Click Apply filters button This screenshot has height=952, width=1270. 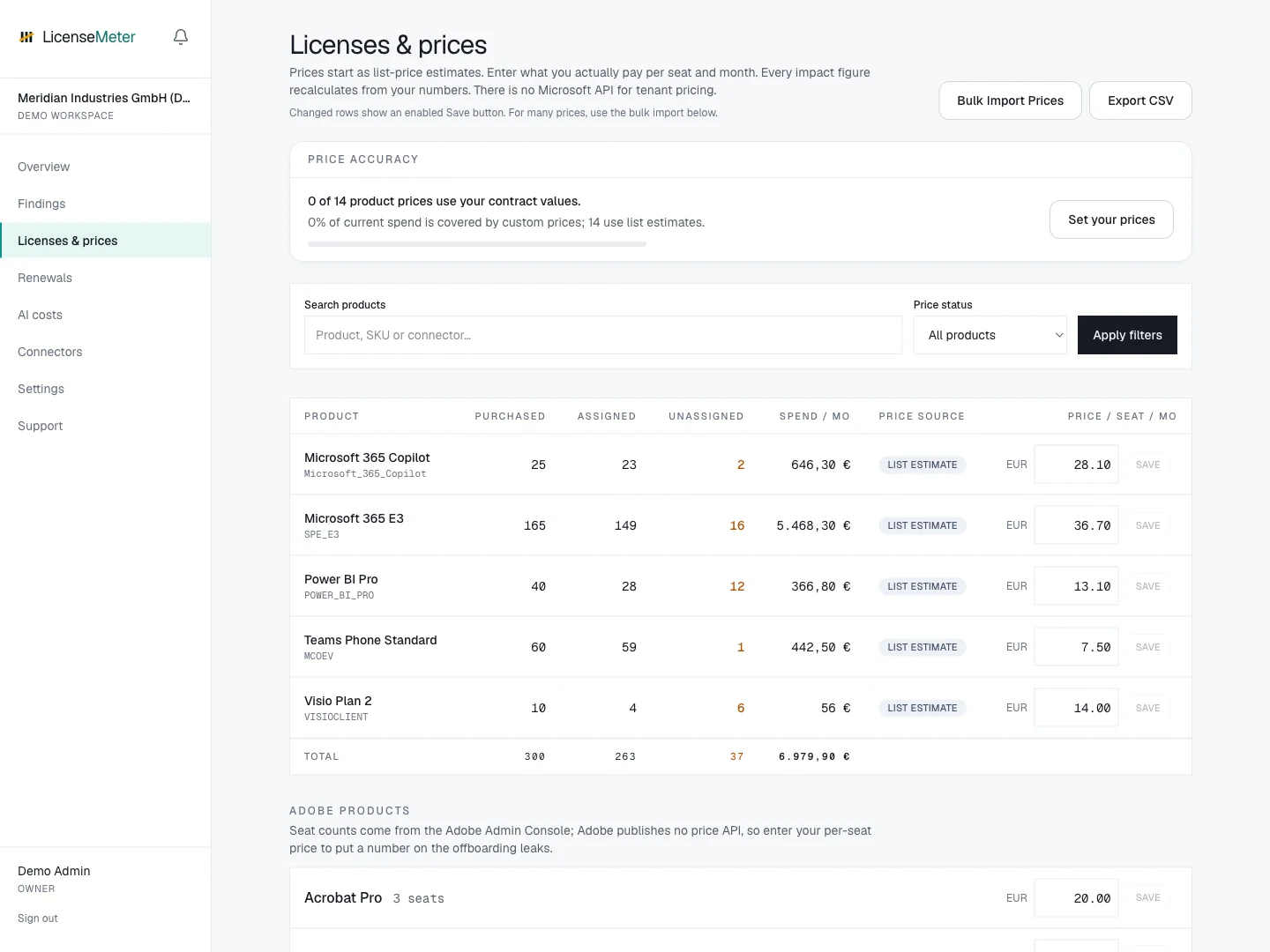1127,335
